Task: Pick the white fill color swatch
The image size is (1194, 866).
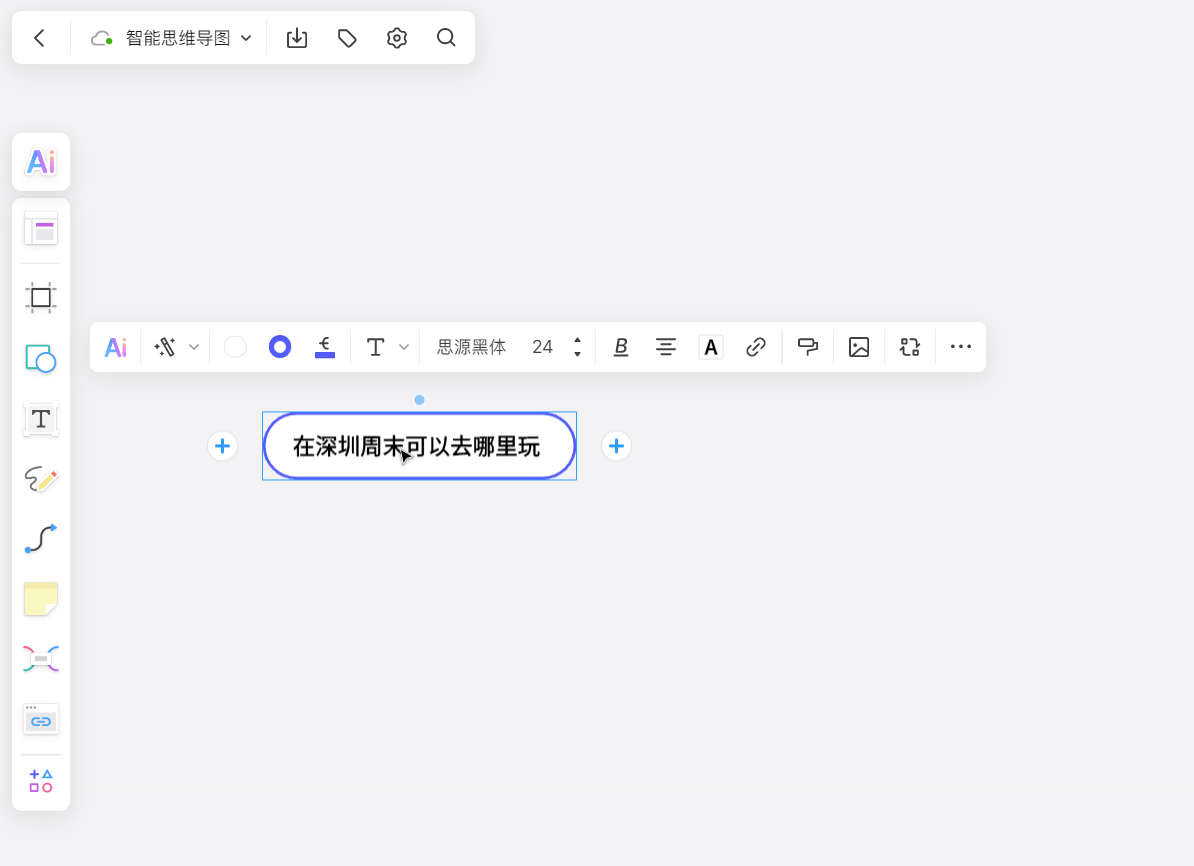Action: click(x=235, y=347)
